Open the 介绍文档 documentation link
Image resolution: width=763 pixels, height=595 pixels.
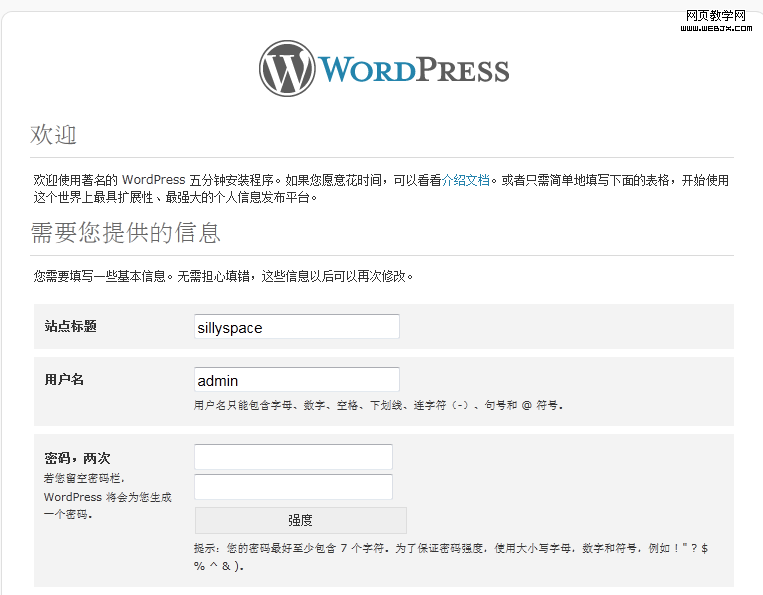pos(466,181)
